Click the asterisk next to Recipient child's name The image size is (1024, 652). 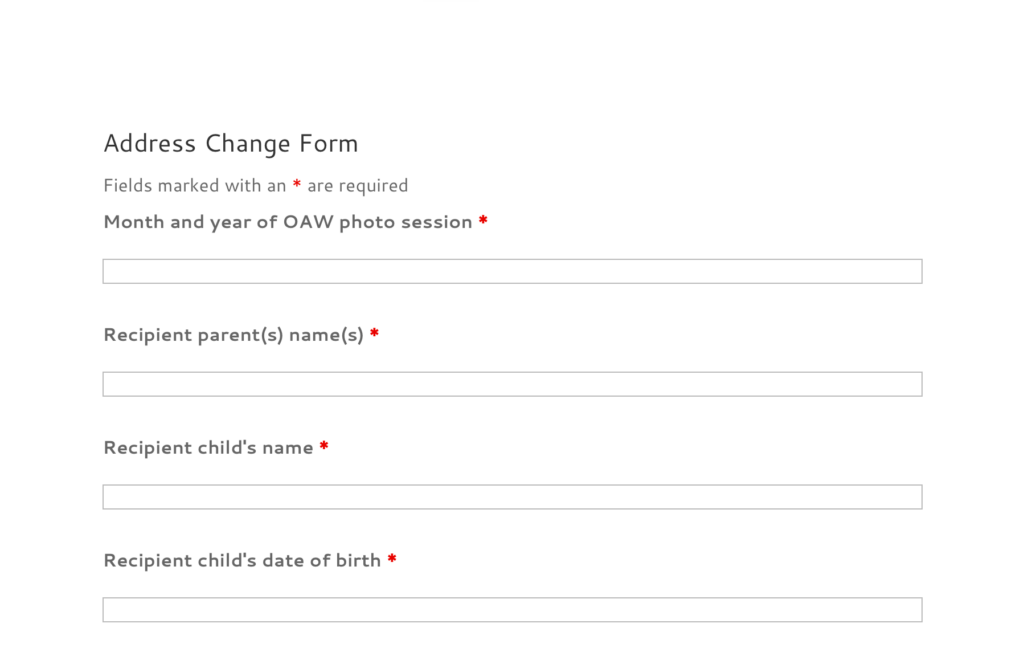pyautogui.click(x=324, y=447)
